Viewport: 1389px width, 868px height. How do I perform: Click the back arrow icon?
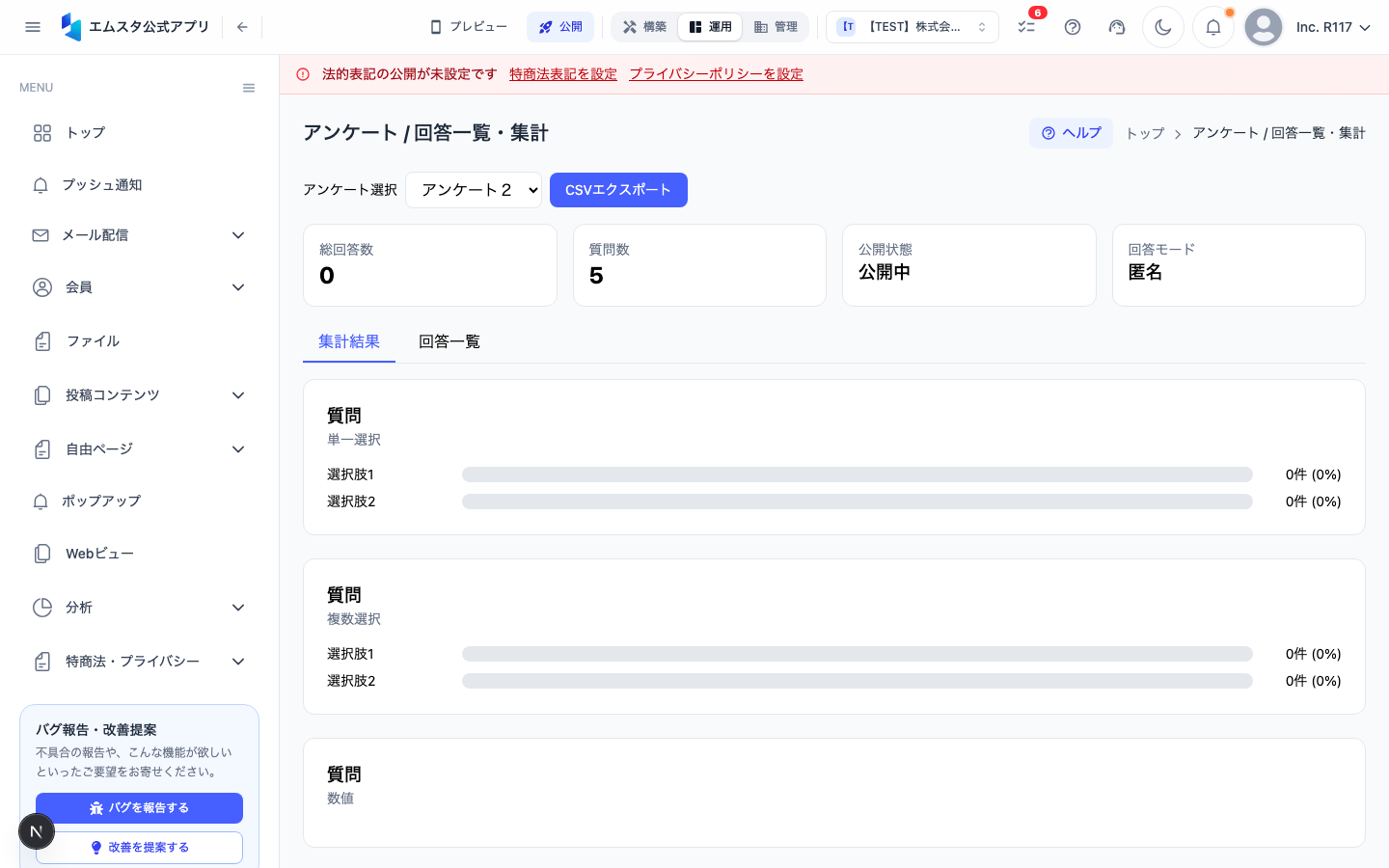point(242,27)
